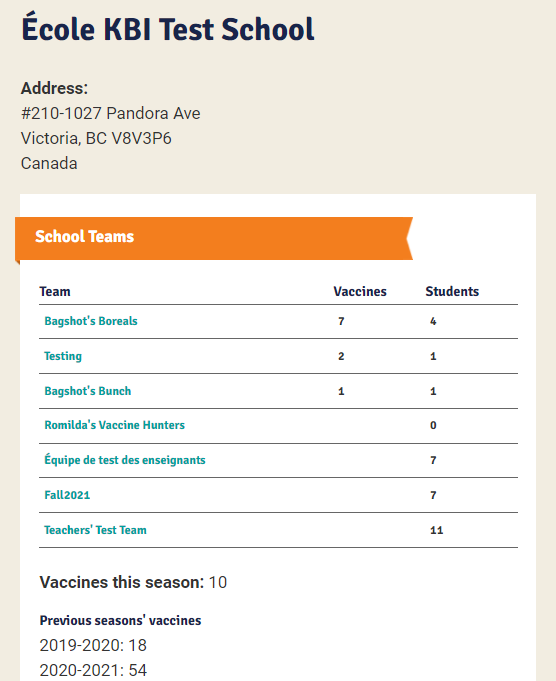Screen dimensions: 556x681
Task: Click the Team column header
Action: point(55,291)
